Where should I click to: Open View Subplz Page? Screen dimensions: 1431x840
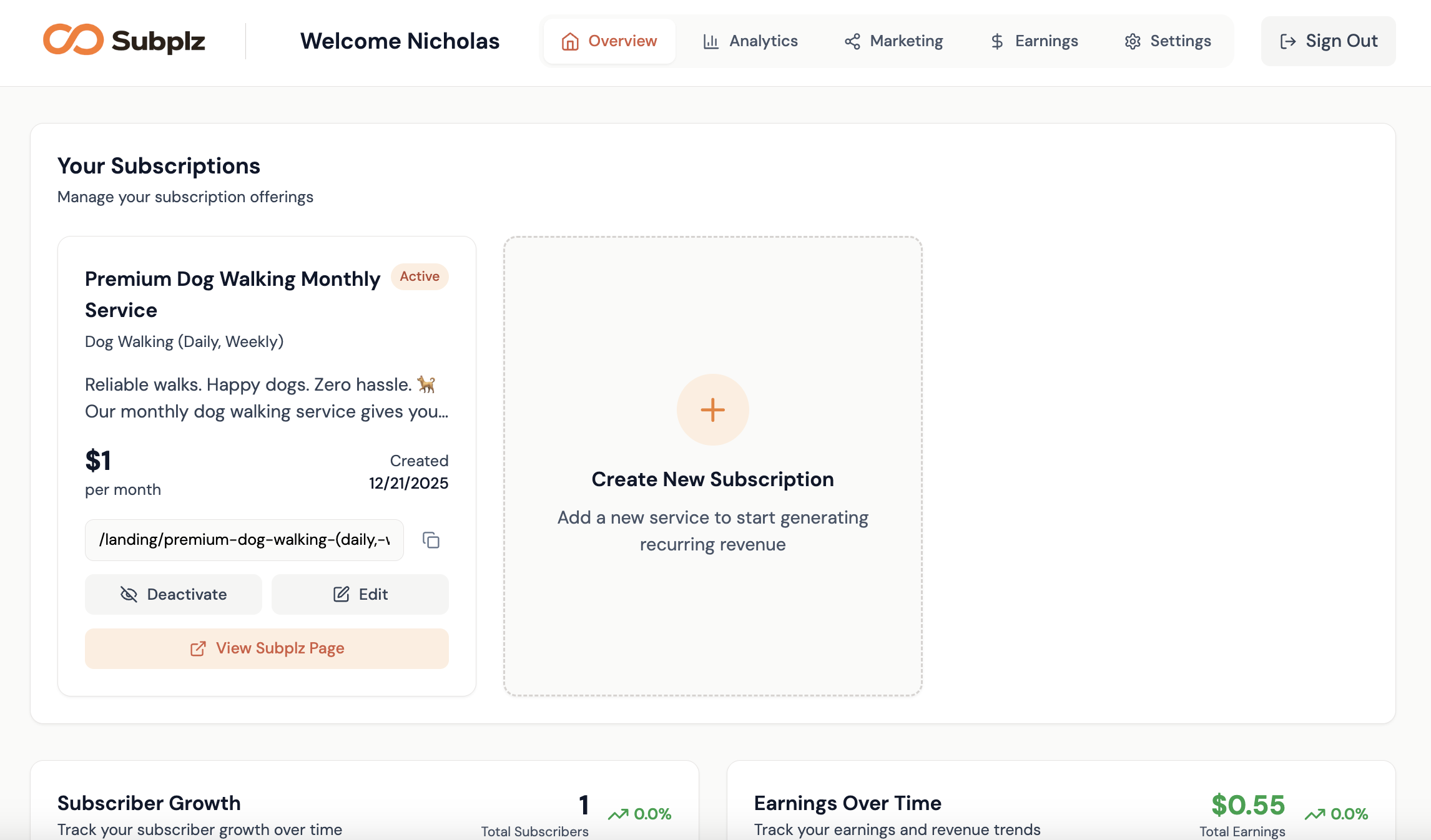(267, 649)
